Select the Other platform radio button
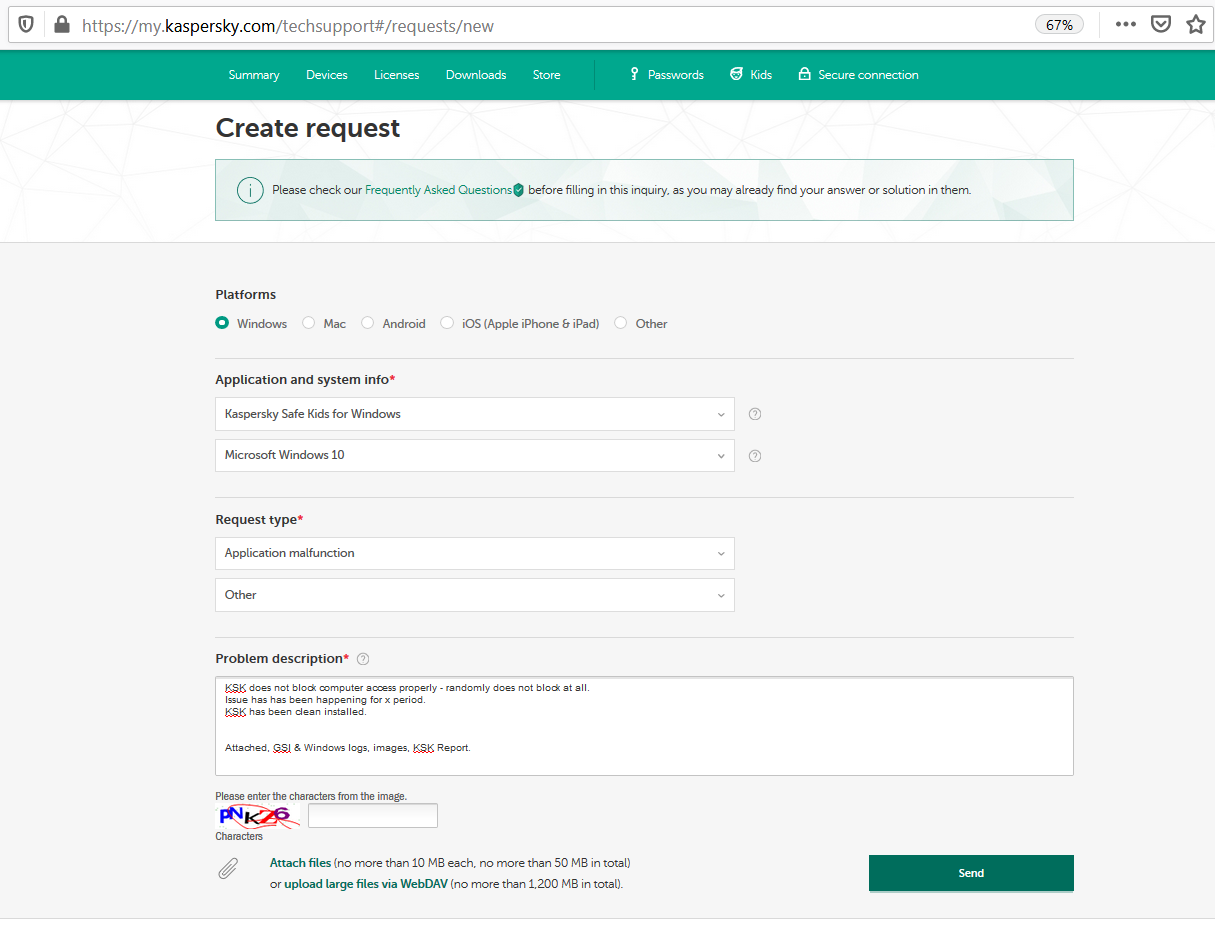The width and height of the screenshot is (1215, 927). [x=621, y=323]
